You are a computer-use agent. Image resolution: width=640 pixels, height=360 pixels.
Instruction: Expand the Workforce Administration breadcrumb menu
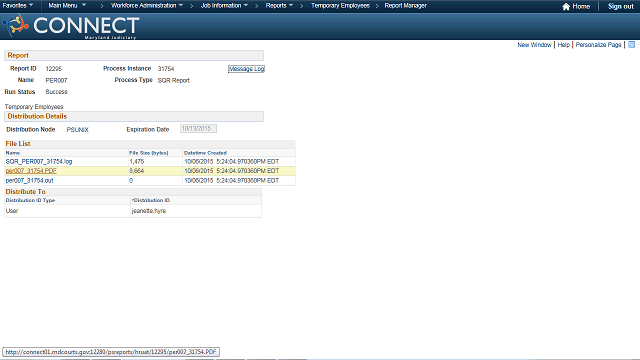tap(147, 6)
